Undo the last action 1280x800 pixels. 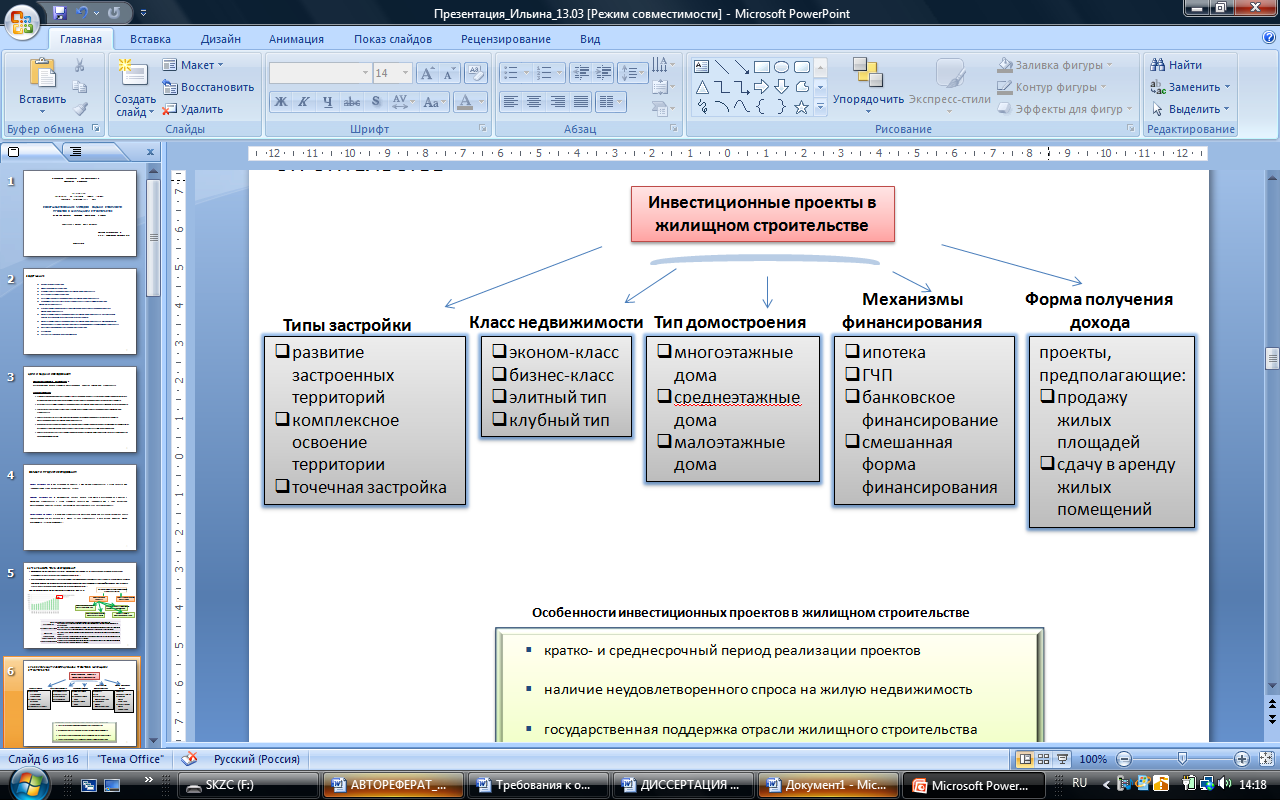point(82,13)
